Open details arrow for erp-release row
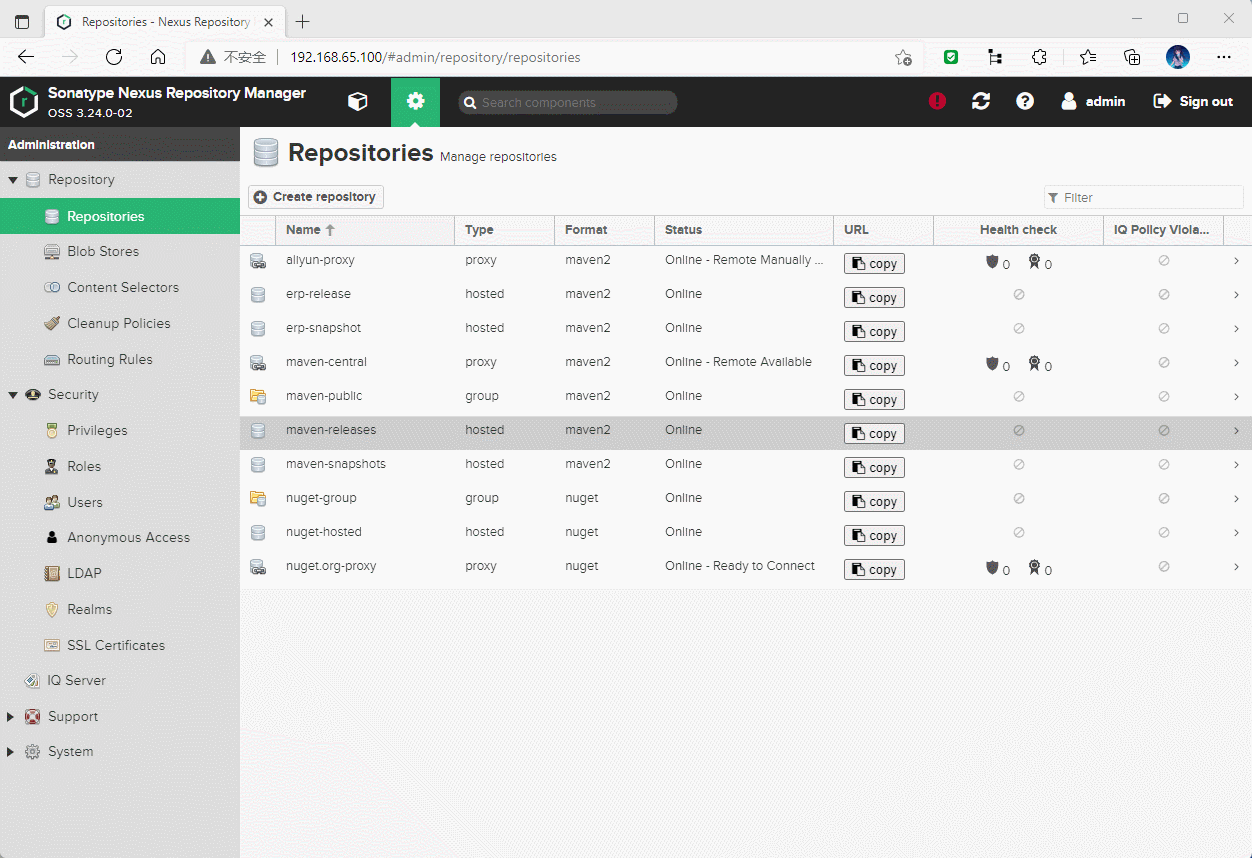 coord(1237,295)
